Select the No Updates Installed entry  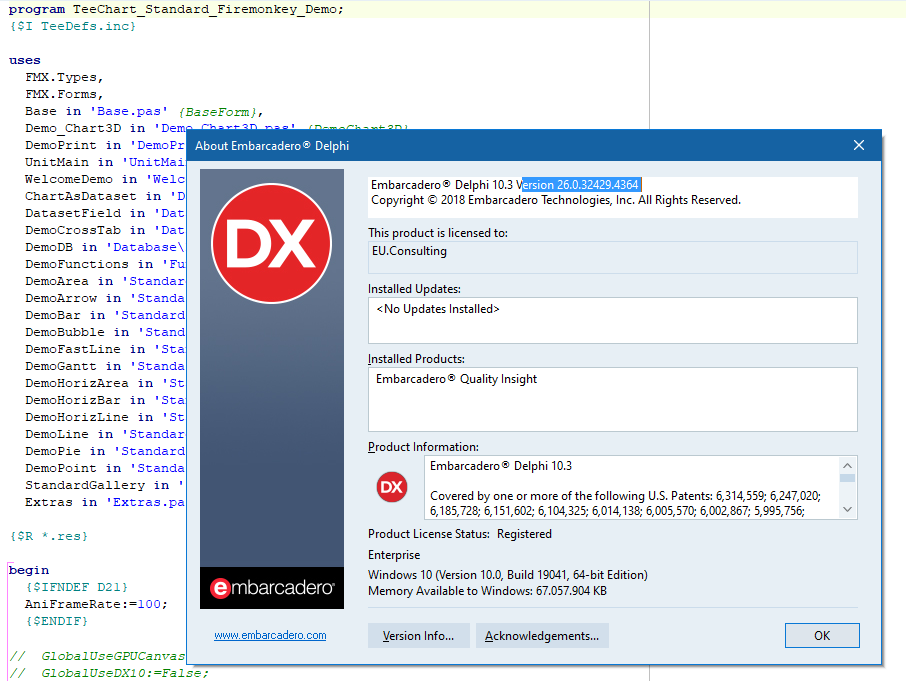pos(437,309)
